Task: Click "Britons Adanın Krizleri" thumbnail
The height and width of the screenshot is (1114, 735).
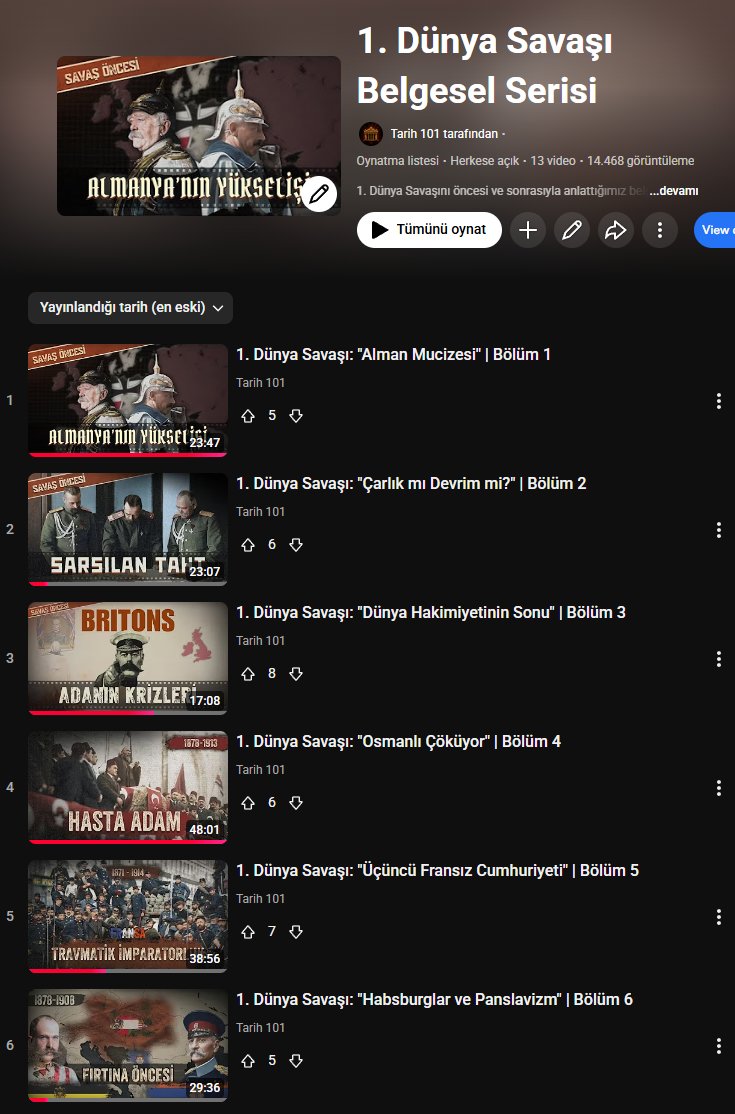Action: pyautogui.click(x=128, y=659)
